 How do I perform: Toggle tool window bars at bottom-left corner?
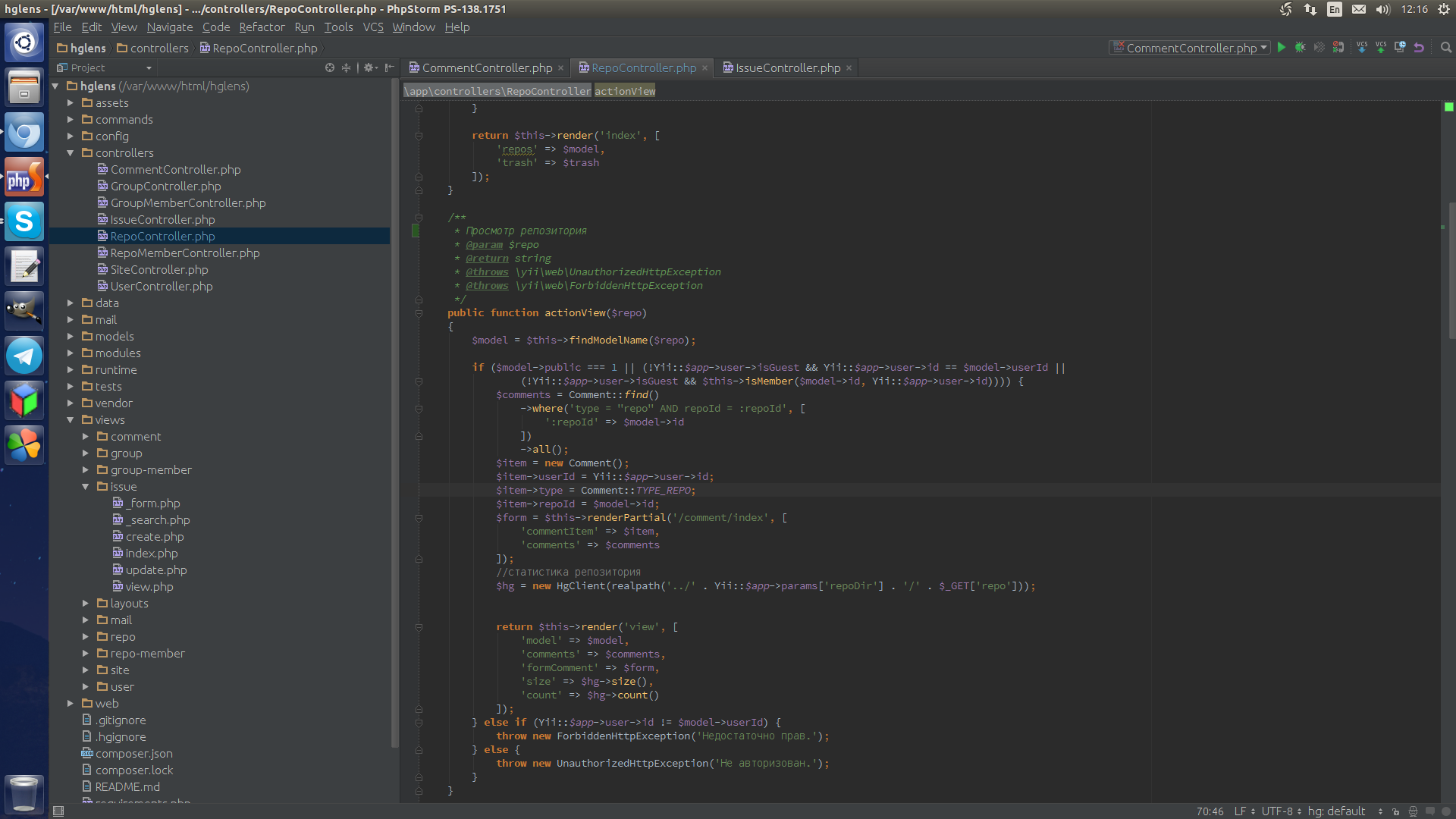pyautogui.click(x=58, y=811)
